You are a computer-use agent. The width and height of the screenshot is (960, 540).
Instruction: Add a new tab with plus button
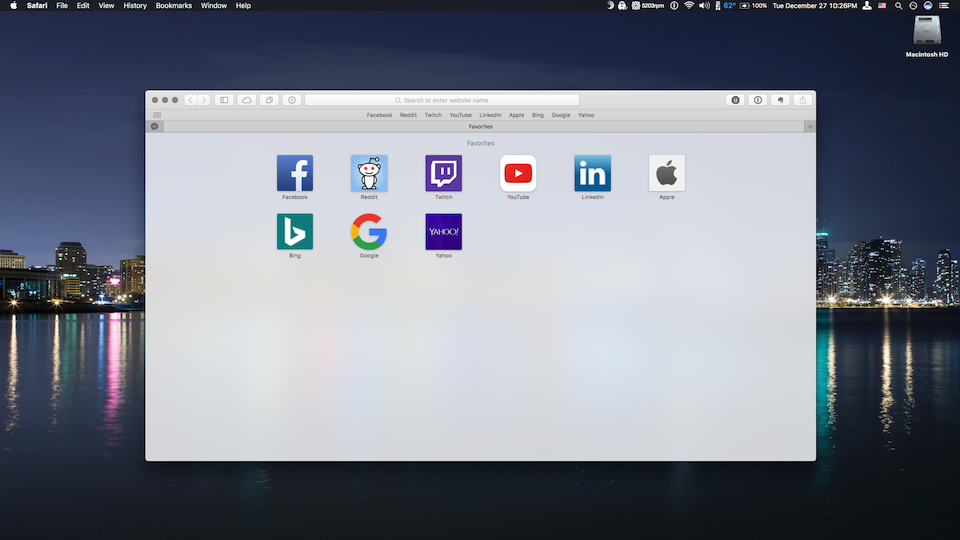point(810,127)
